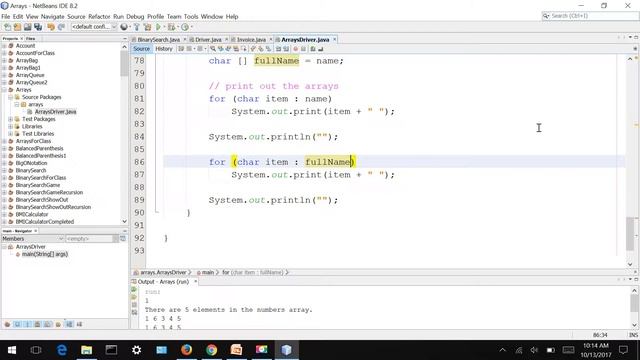Collapse the Source Packages node
The image size is (640, 360).
click(x=11, y=97)
